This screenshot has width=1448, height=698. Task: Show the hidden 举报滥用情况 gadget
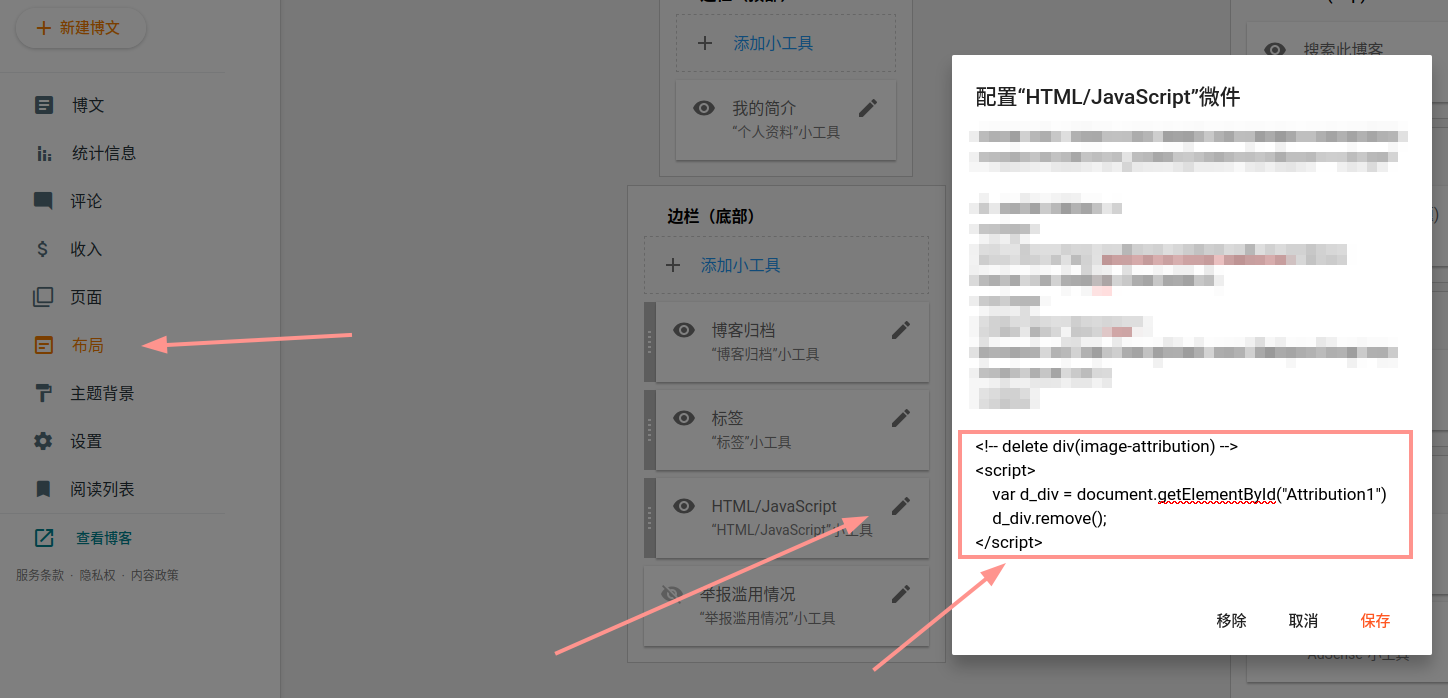[x=672, y=594]
